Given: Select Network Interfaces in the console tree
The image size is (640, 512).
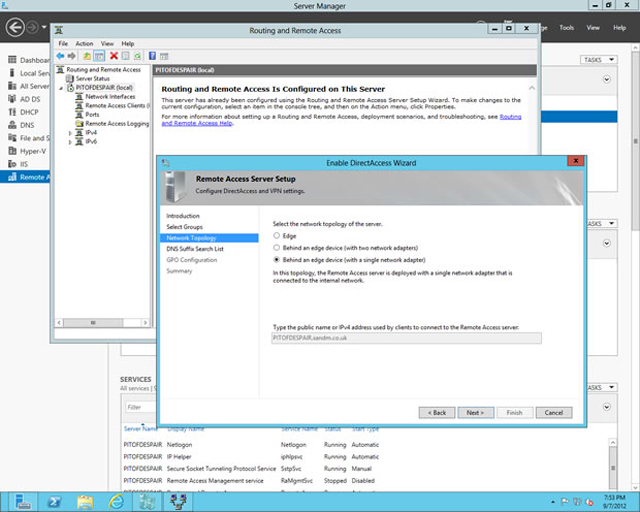Looking at the screenshot, I should coord(110,96).
